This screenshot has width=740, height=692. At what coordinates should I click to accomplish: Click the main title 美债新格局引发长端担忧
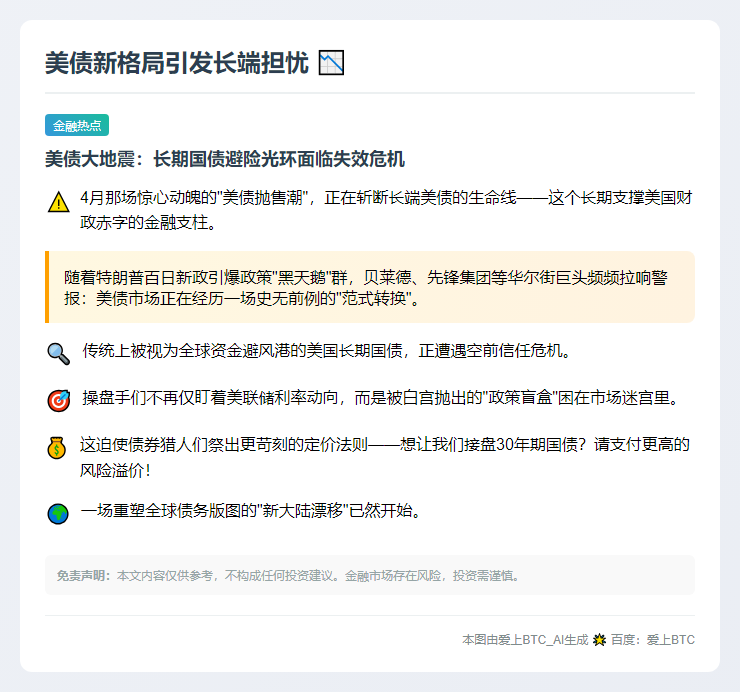pyautogui.click(x=177, y=63)
